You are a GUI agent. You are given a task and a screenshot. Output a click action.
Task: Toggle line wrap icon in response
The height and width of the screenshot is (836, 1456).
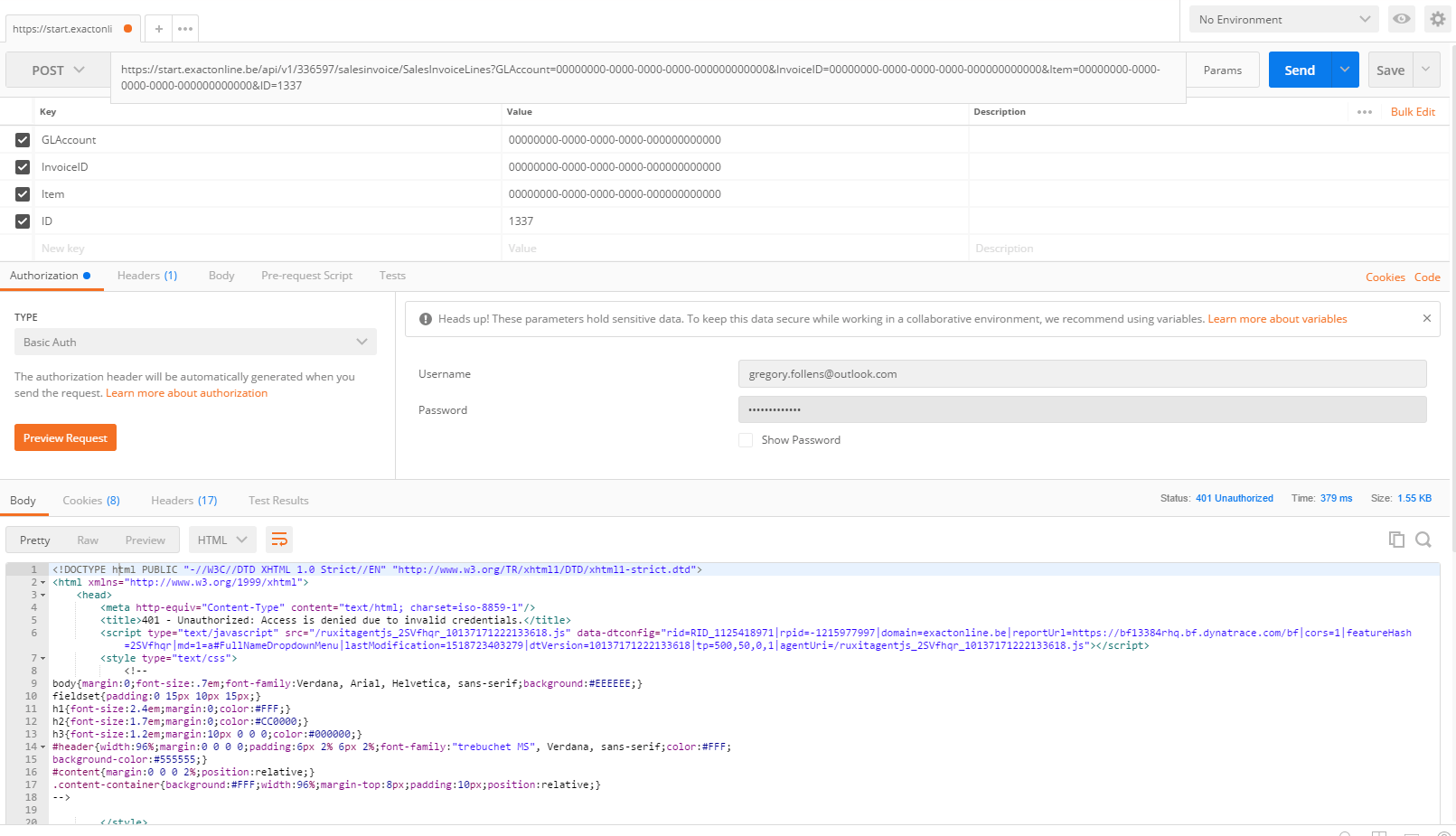click(279, 540)
